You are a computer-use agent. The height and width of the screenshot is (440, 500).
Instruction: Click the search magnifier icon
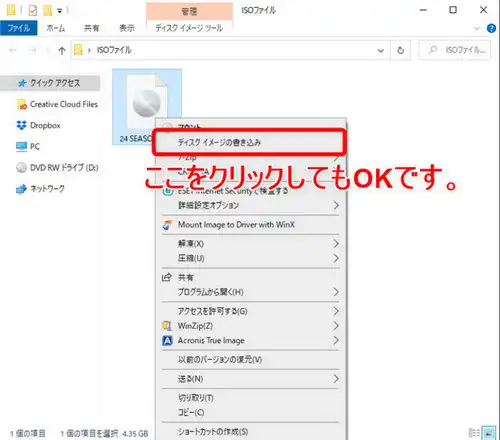point(433,50)
